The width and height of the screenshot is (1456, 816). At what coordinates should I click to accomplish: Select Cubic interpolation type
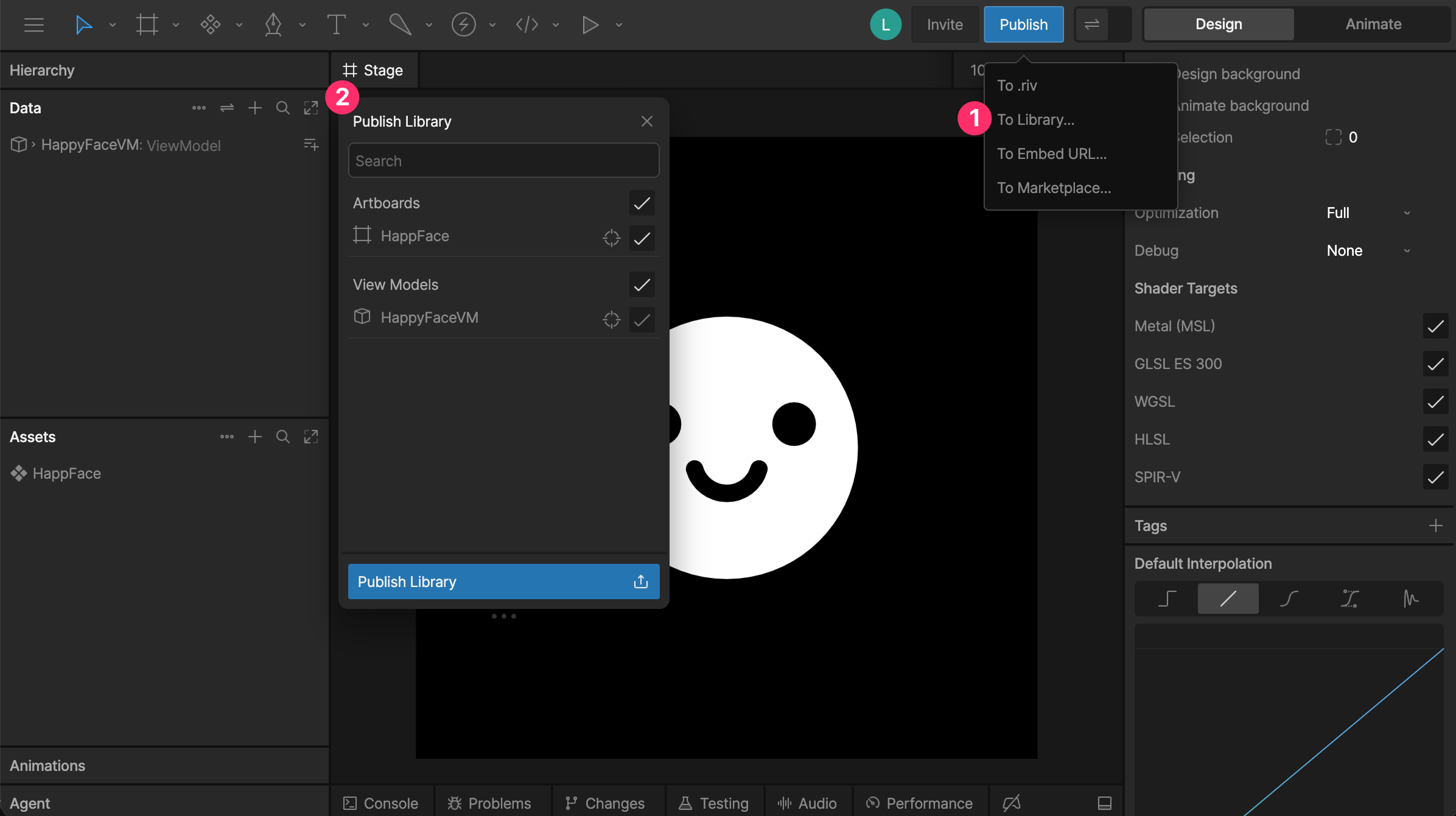[x=1289, y=599]
